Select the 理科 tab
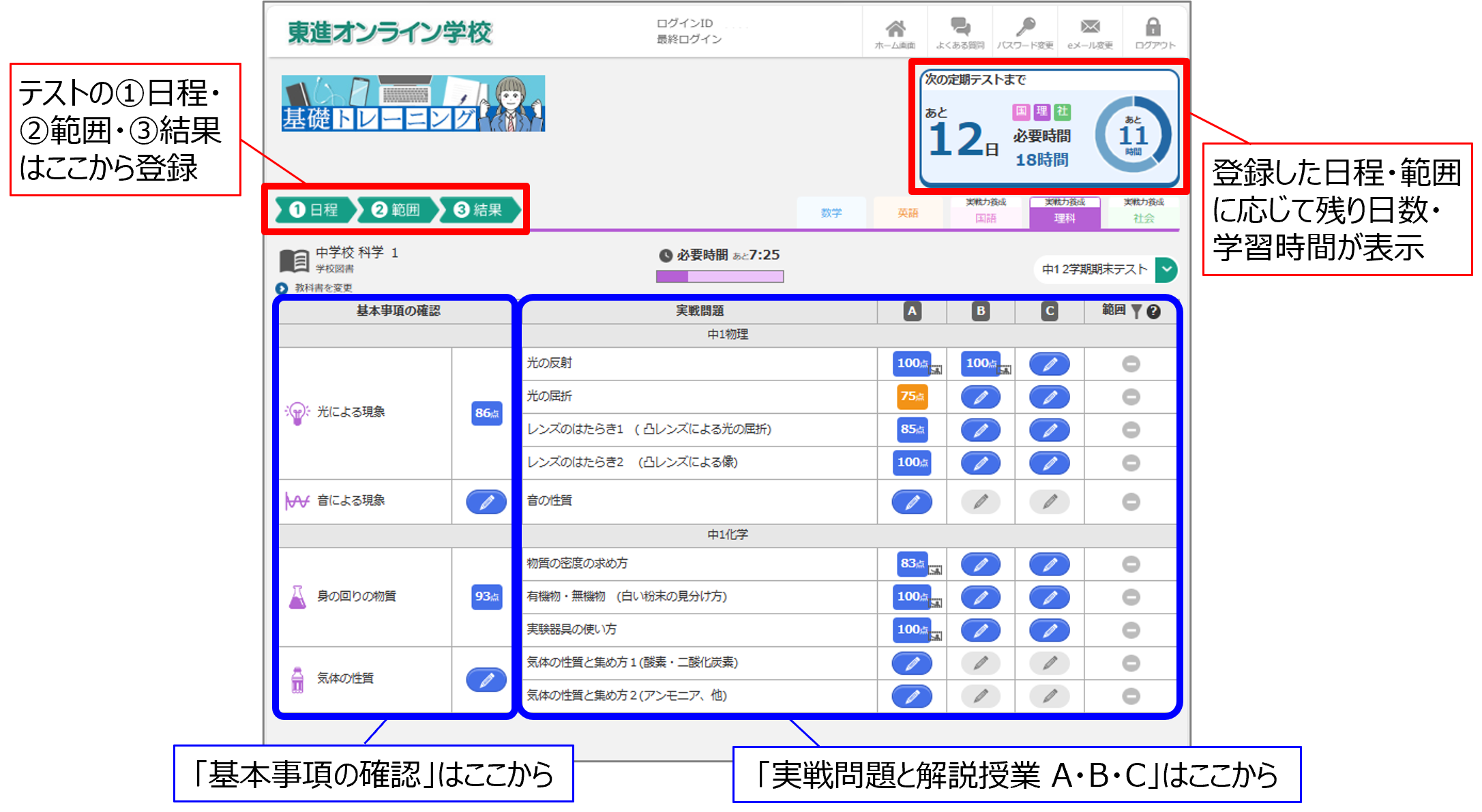The height and width of the screenshot is (812, 1482). coord(1065,213)
